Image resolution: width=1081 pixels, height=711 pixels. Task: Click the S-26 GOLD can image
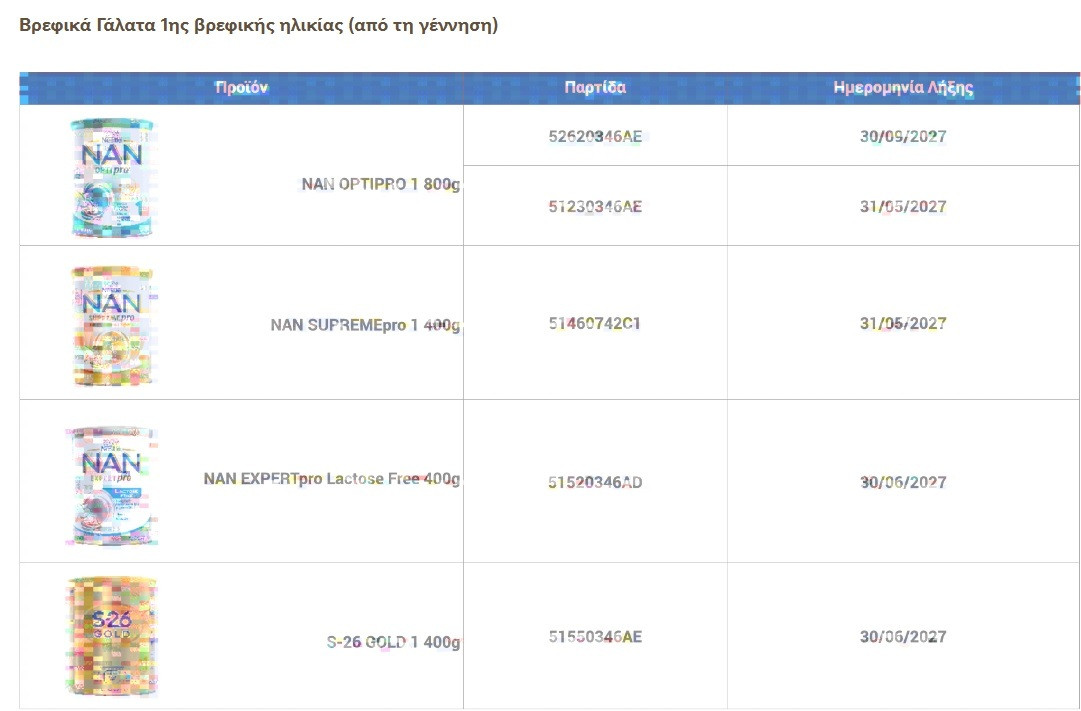pyautogui.click(x=111, y=636)
